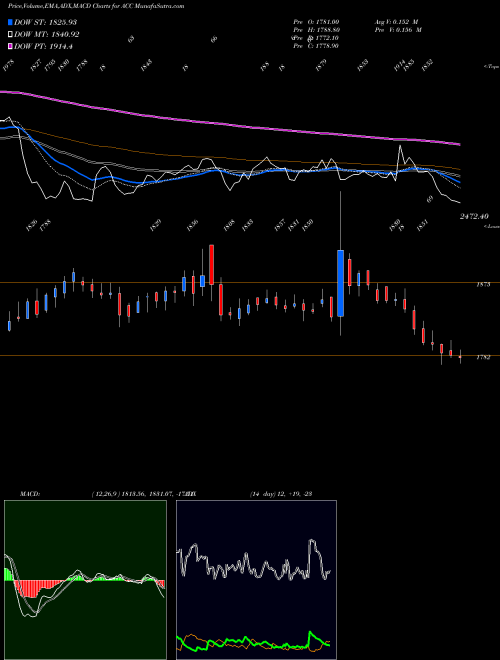Click the 'Pre H: 1788.80' value
The width and height of the screenshot is (500, 660).
click(316, 30)
